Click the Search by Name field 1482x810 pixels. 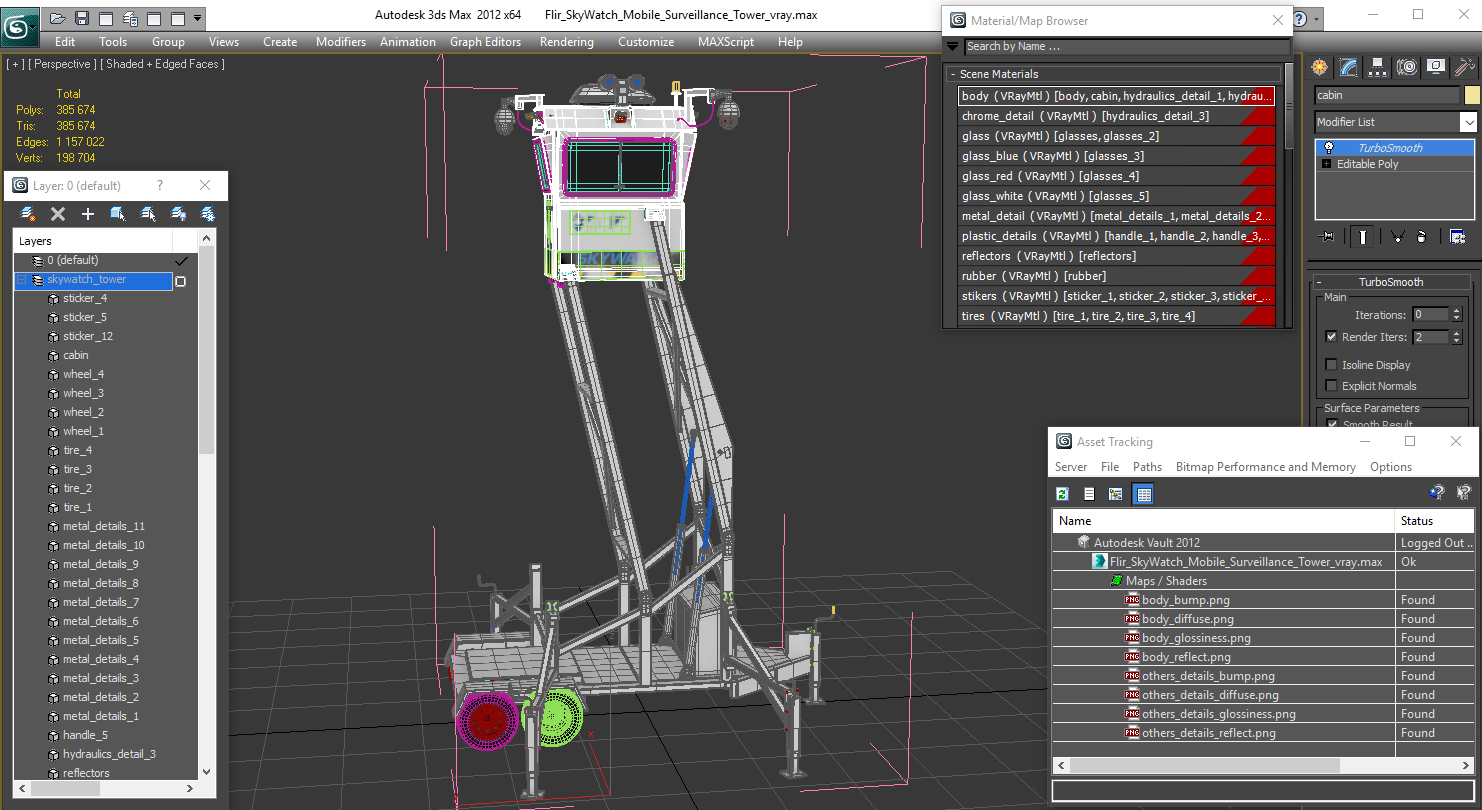coord(1127,46)
